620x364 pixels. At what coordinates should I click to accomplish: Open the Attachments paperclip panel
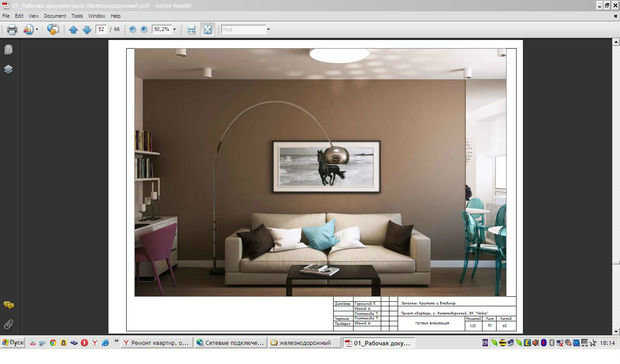[x=8, y=324]
